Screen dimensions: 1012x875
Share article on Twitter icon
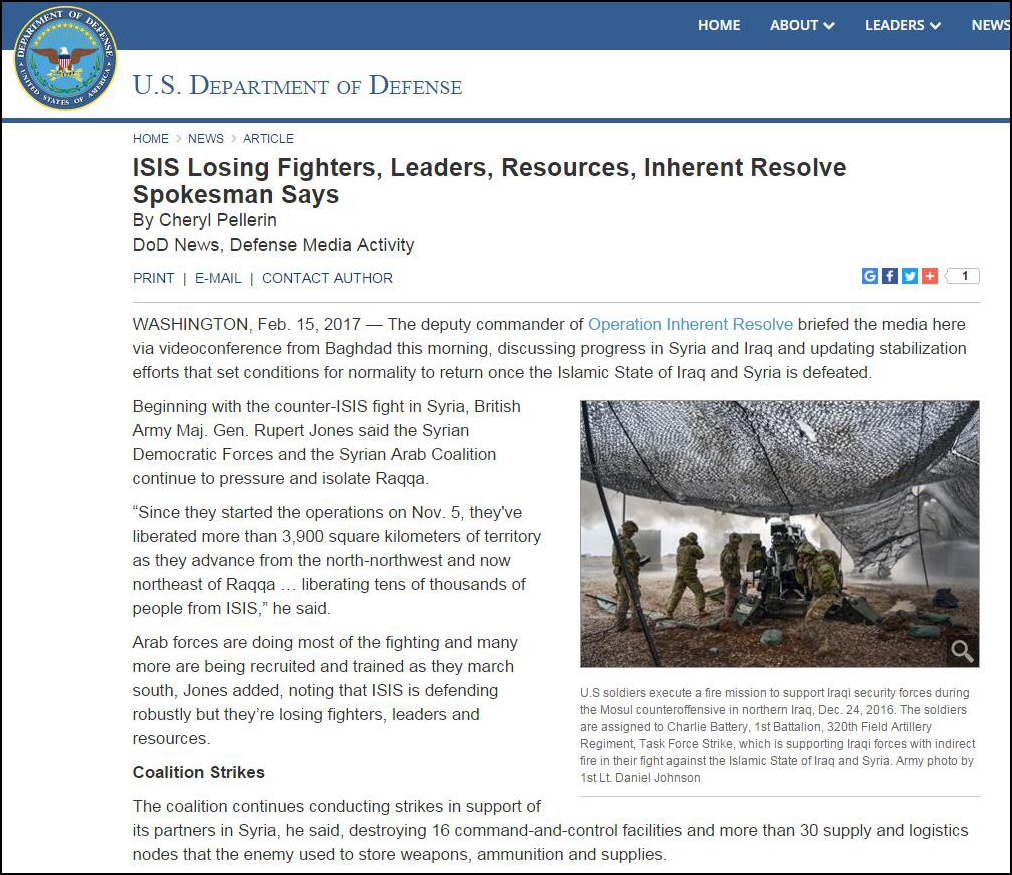pos(909,276)
